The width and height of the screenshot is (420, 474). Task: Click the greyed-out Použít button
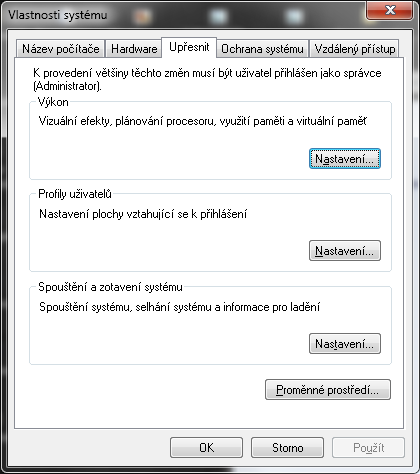[368, 447]
